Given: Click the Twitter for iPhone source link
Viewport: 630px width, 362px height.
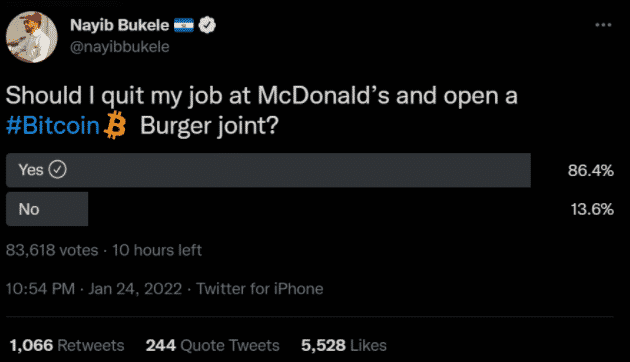Looking at the screenshot, I should (260, 289).
